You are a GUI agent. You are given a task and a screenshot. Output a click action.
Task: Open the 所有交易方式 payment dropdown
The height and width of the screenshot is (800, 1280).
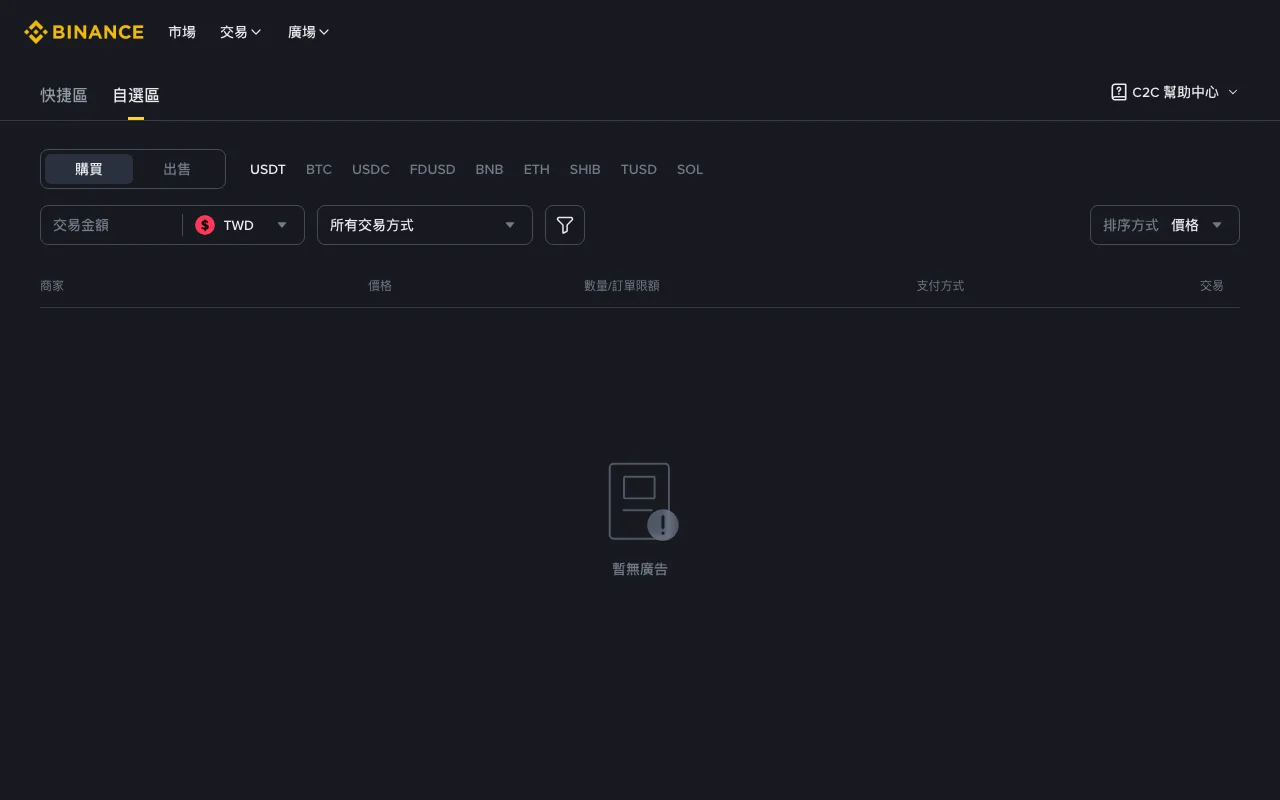pyautogui.click(x=425, y=225)
